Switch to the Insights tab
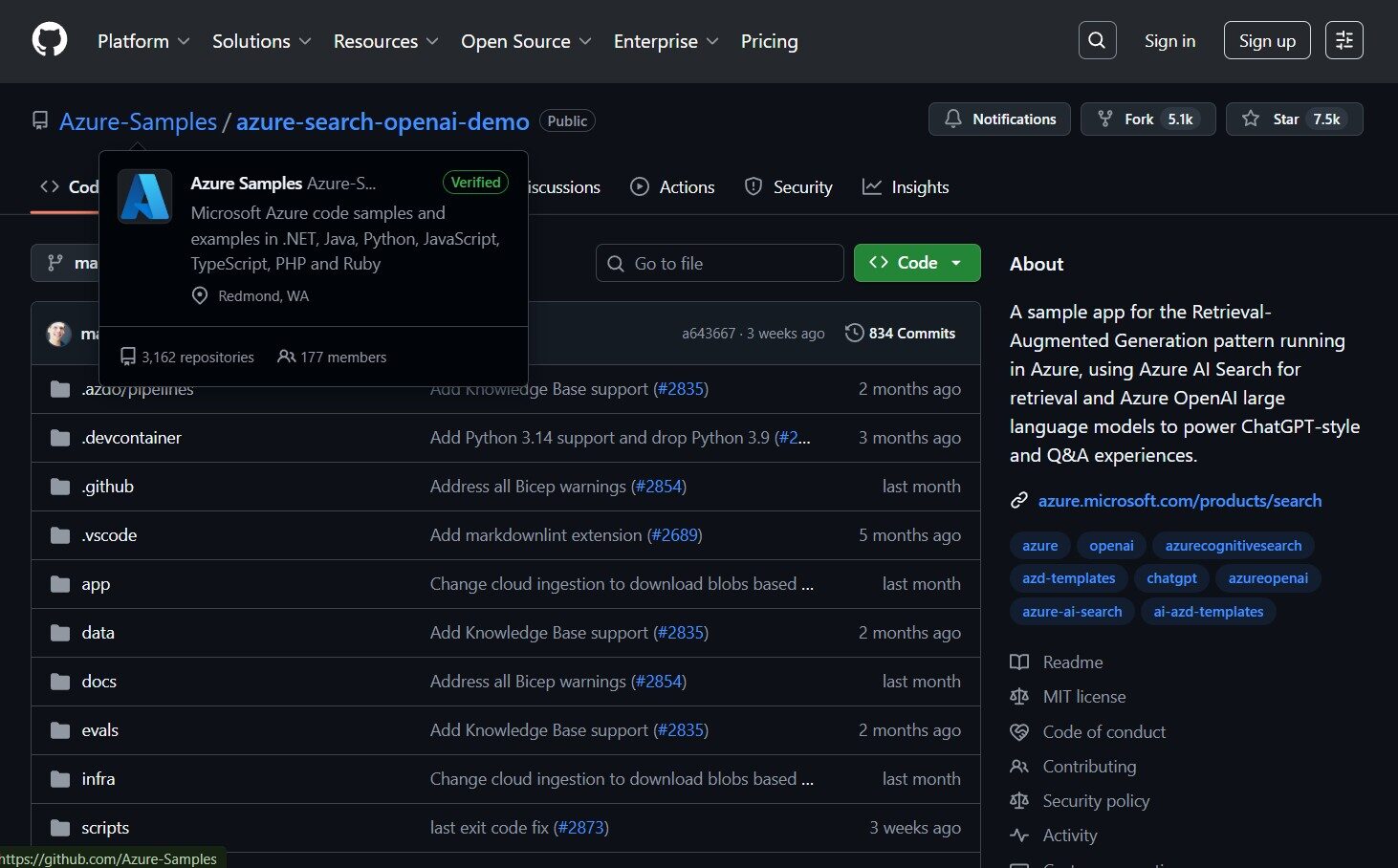Viewport: 1398px width, 868px height. [x=906, y=187]
